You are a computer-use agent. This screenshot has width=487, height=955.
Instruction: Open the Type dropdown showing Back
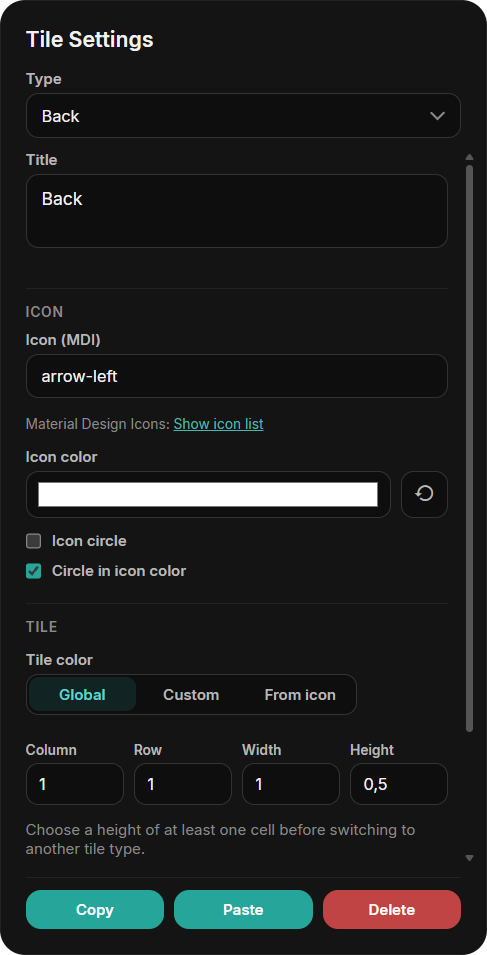tap(243, 116)
